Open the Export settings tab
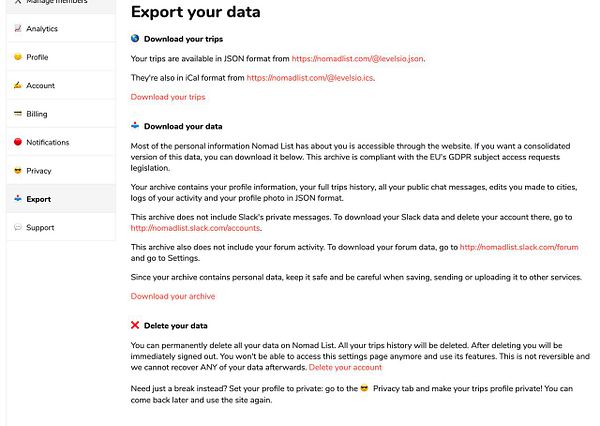This screenshot has width=600, height=426. click(61, 199)
